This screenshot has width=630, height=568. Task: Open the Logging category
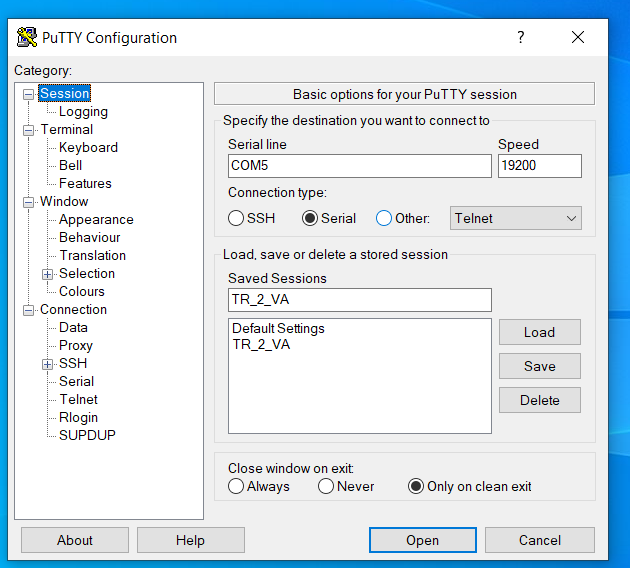tap(83, 111)
